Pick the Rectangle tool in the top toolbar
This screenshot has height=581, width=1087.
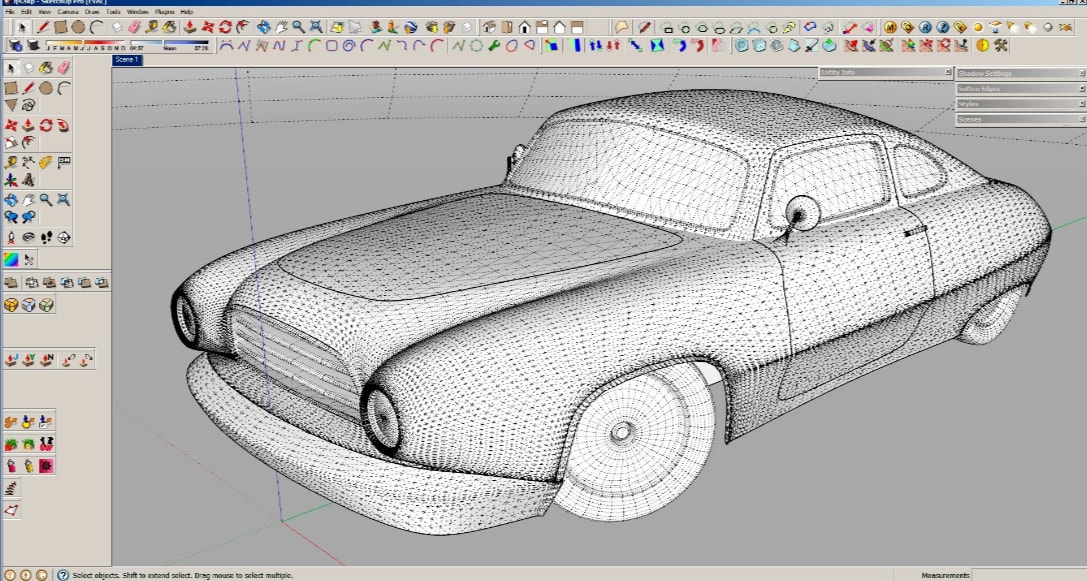tap(60, 27)
